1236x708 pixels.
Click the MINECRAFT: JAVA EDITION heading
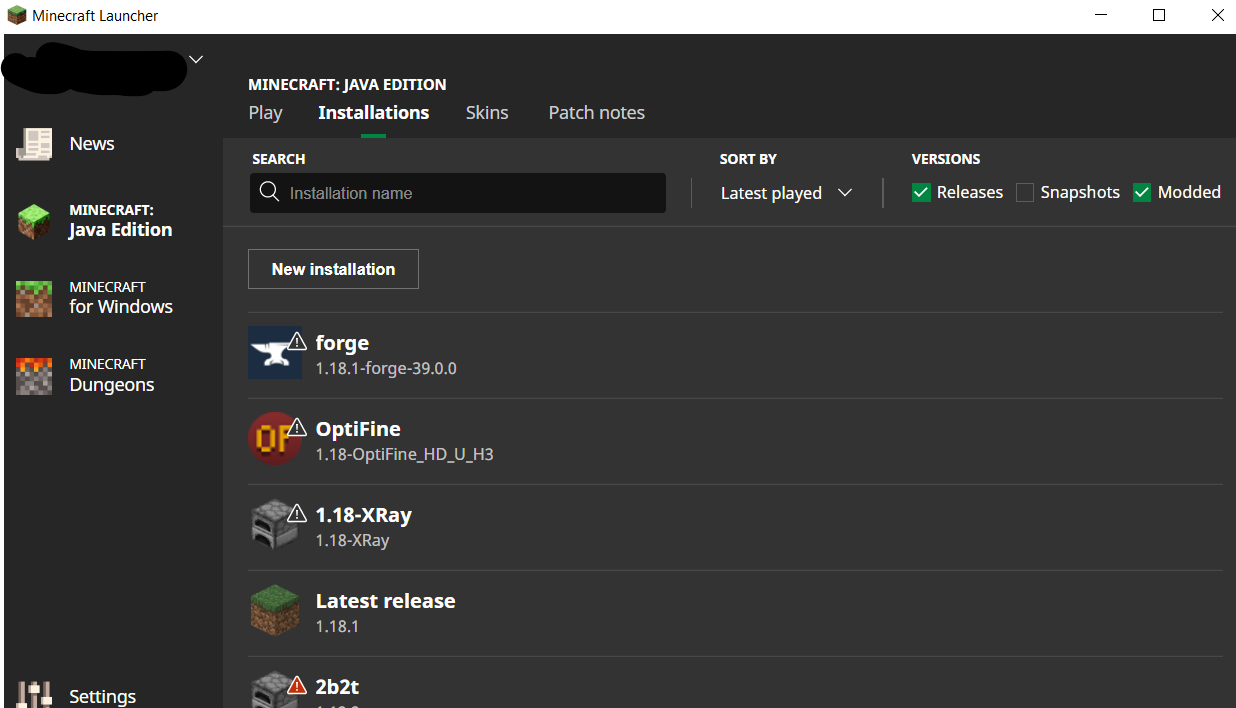click(x=347, y=85)
